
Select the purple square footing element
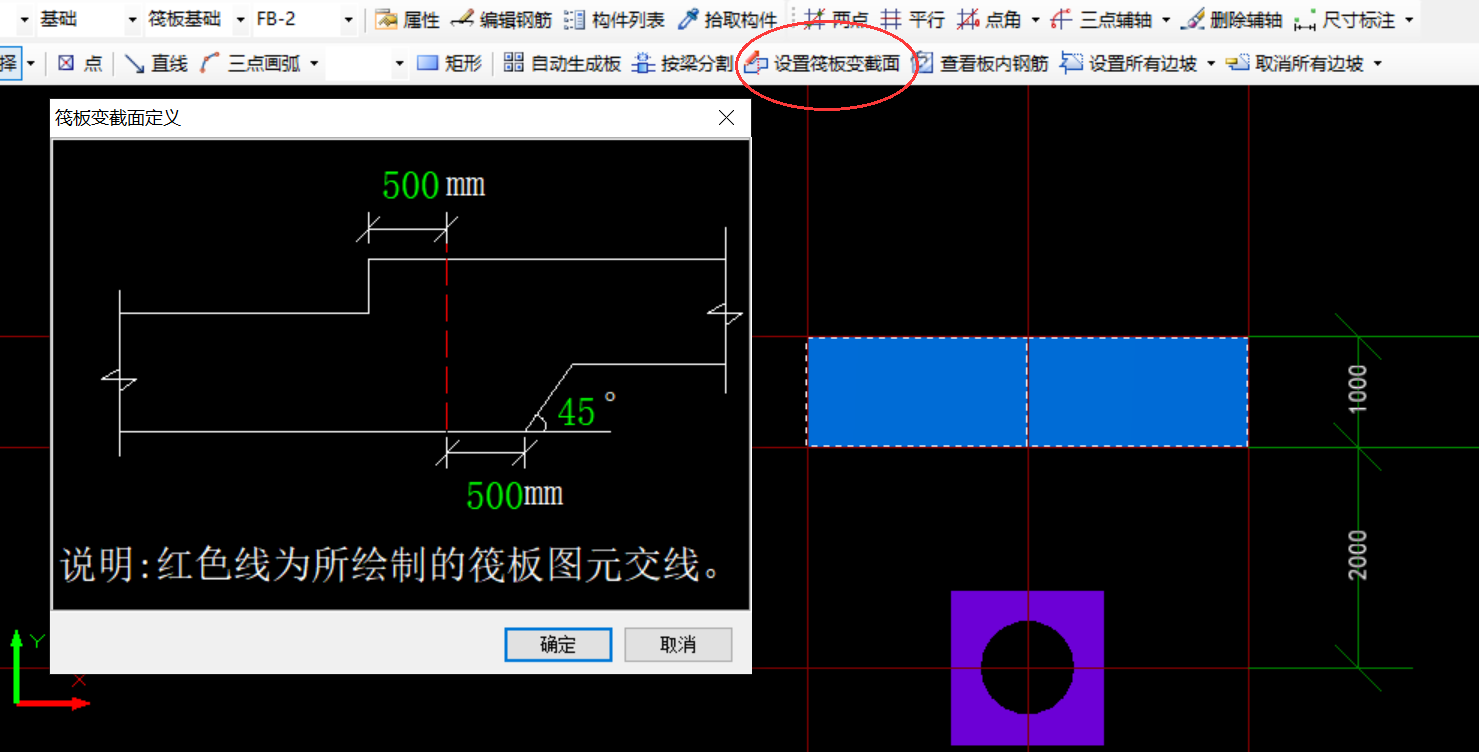pos(1027,668)
